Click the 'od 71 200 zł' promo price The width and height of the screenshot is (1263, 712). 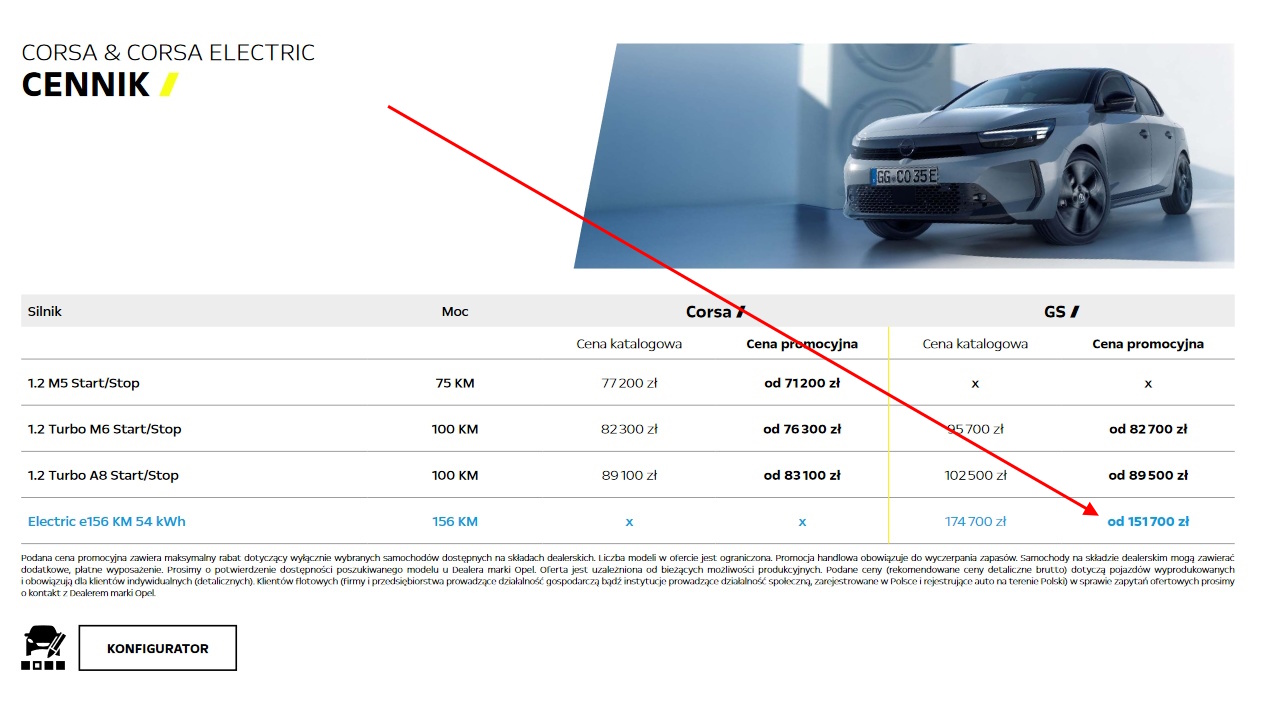tap(802, 383)
